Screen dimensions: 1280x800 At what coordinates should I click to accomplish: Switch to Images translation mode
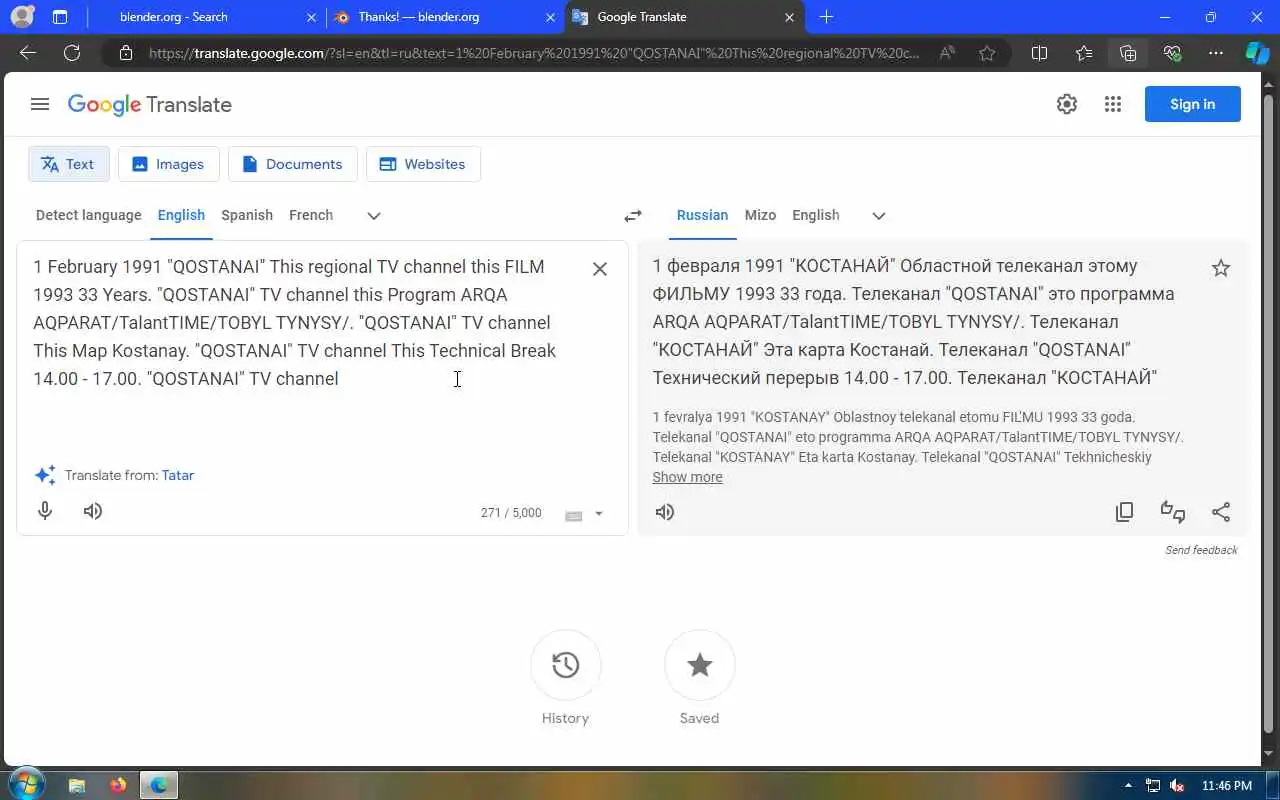169,164
